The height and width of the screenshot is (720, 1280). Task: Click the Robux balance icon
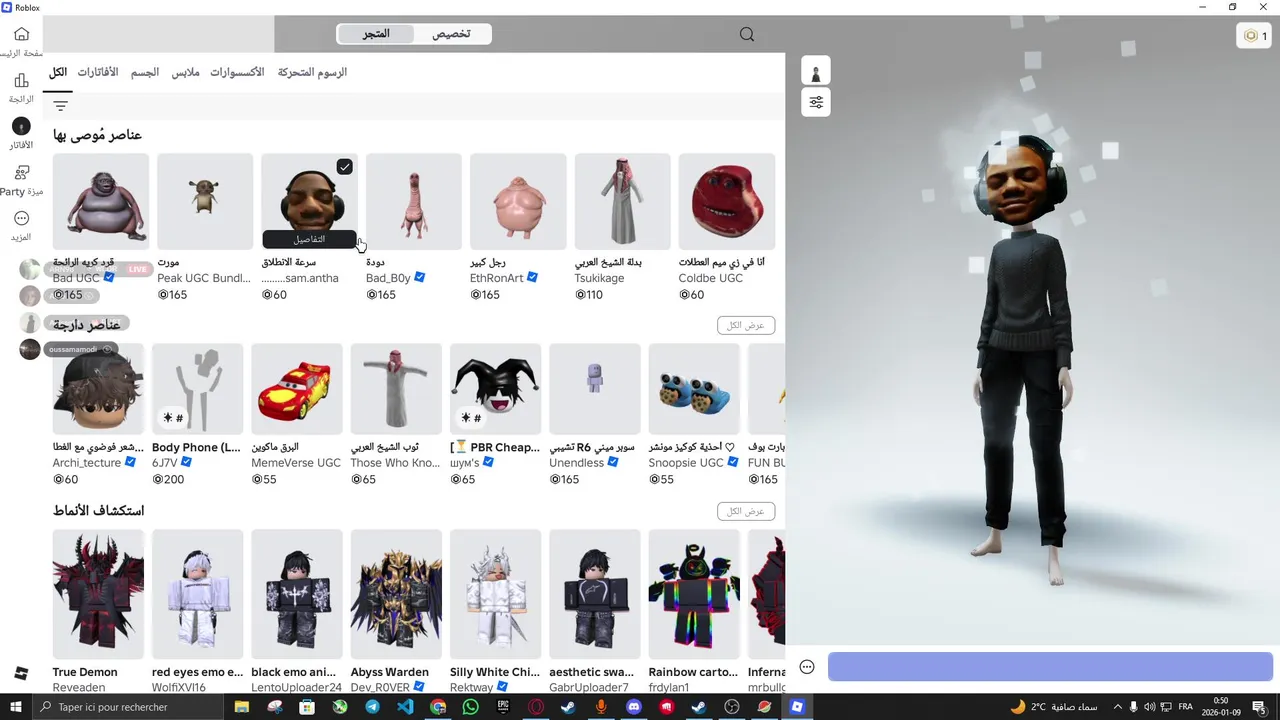1250,35
